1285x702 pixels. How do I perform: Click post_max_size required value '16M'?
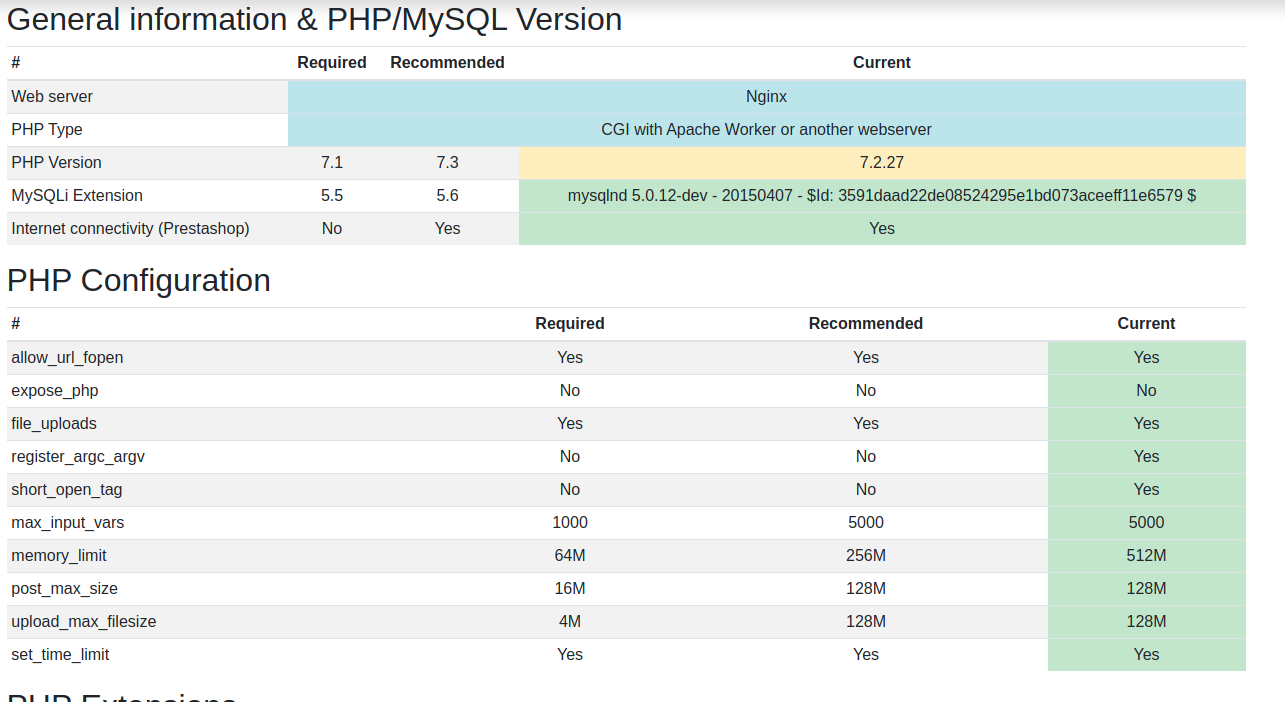pos(570,589)
